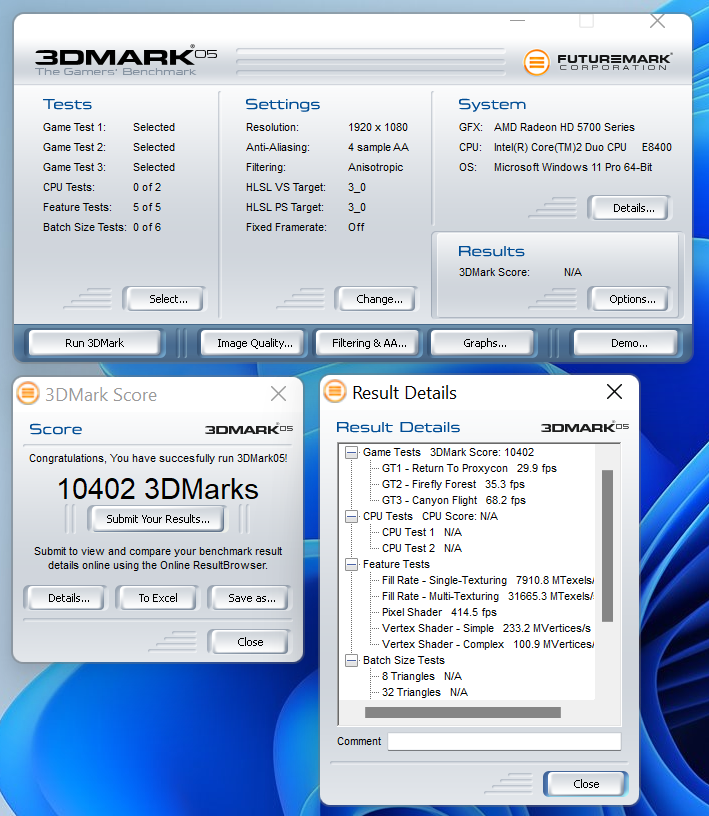The image size is (709, 816).
Task: Click the Save as... button
Action: pyautogui.click(x=249, y=598)
